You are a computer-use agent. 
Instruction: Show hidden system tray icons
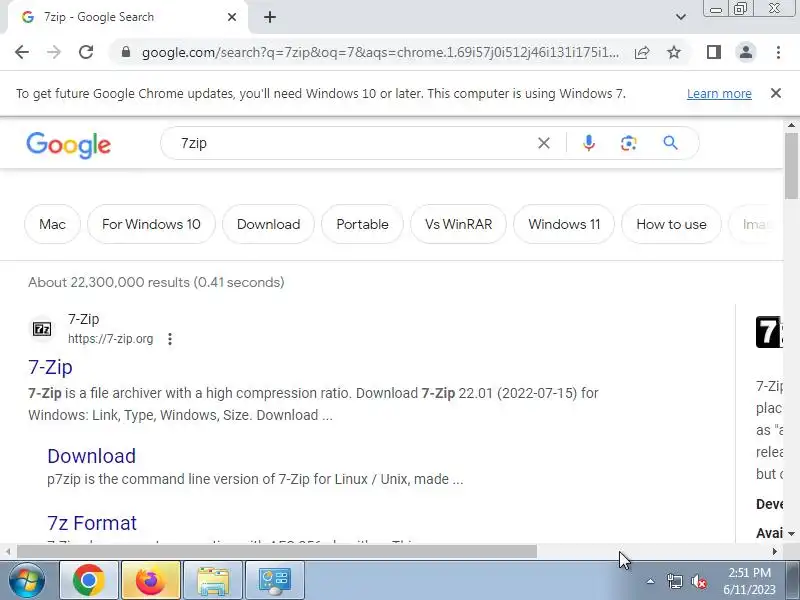[x=651, y=581]
